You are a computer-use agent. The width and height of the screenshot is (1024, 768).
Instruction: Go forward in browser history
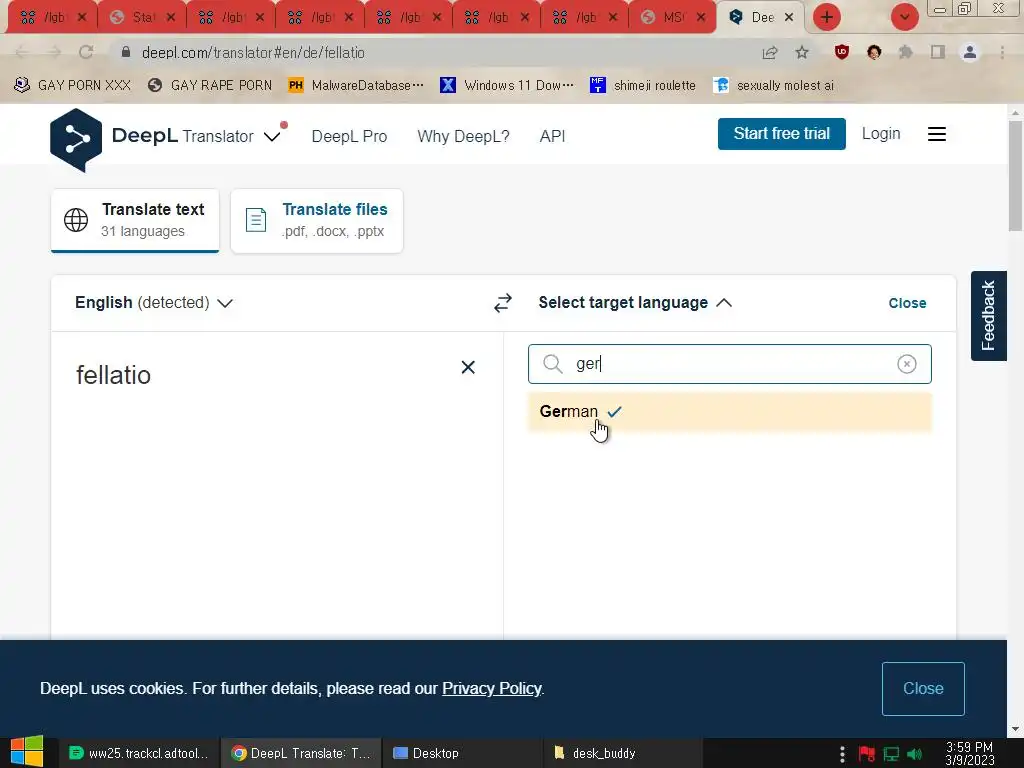54,52
